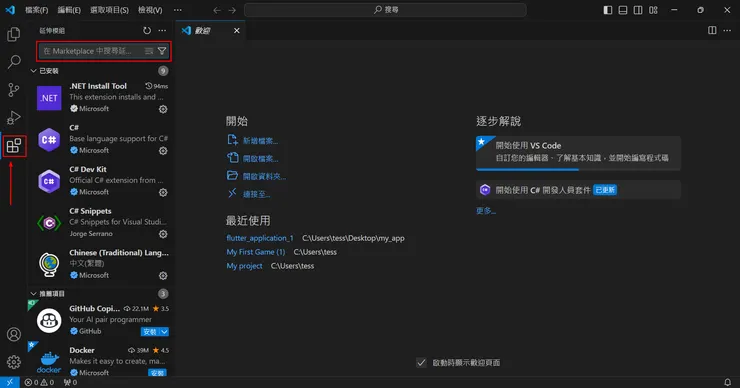Click the GitHub Copilot extension icon
740x388 pixels.
click(49, 321)
